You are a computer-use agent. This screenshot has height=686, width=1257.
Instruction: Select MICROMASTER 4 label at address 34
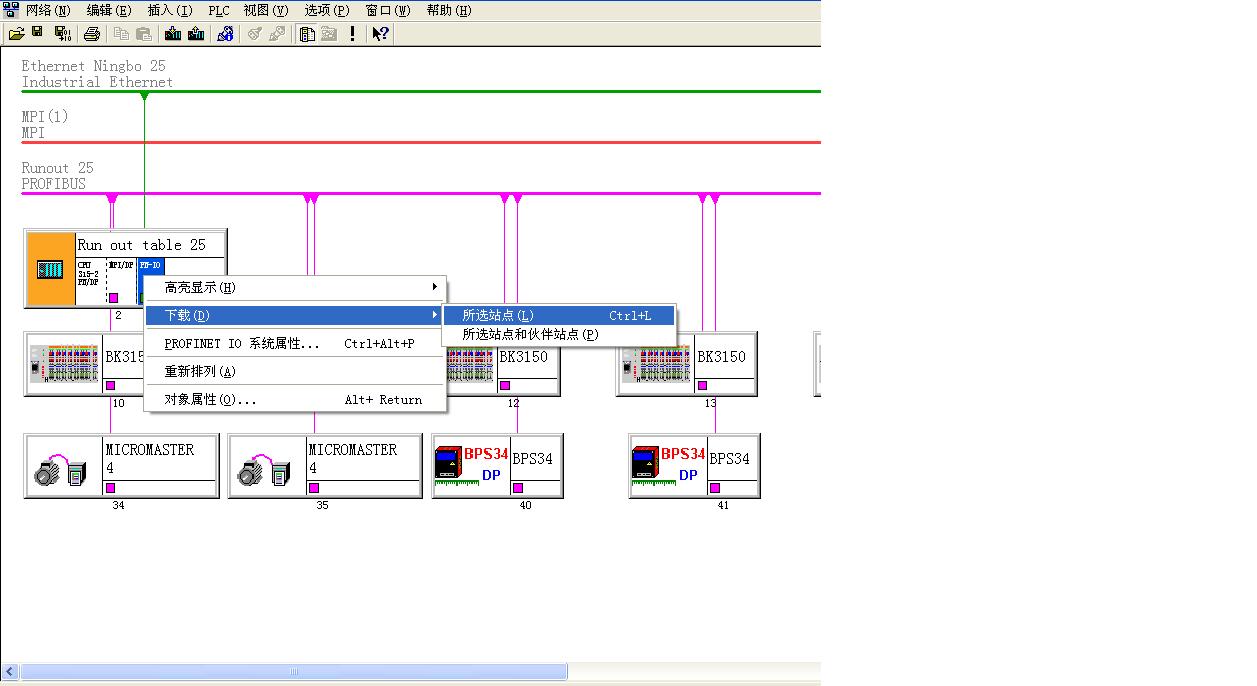[x=150, y=458]
